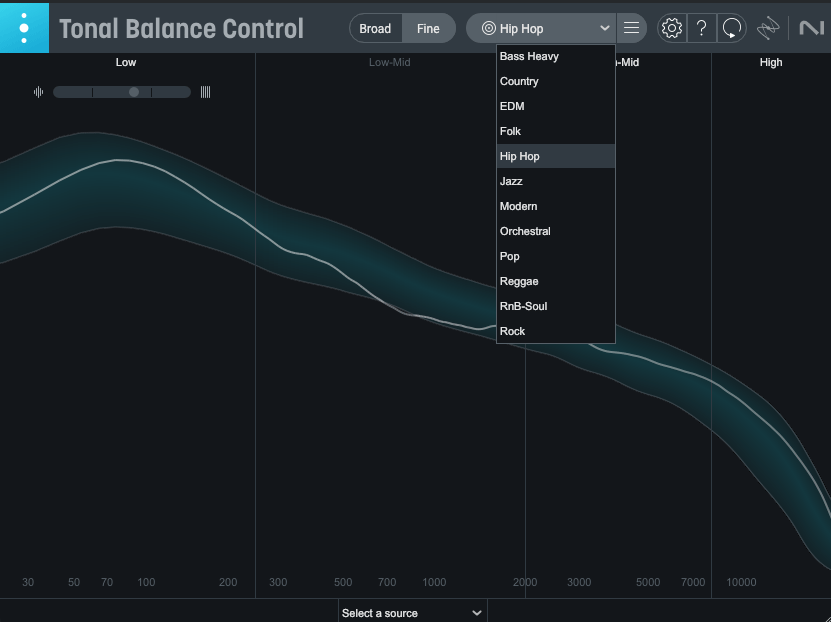Open the help question mark
Viewport: 831px width, 622px height.
tap(701, 28)
